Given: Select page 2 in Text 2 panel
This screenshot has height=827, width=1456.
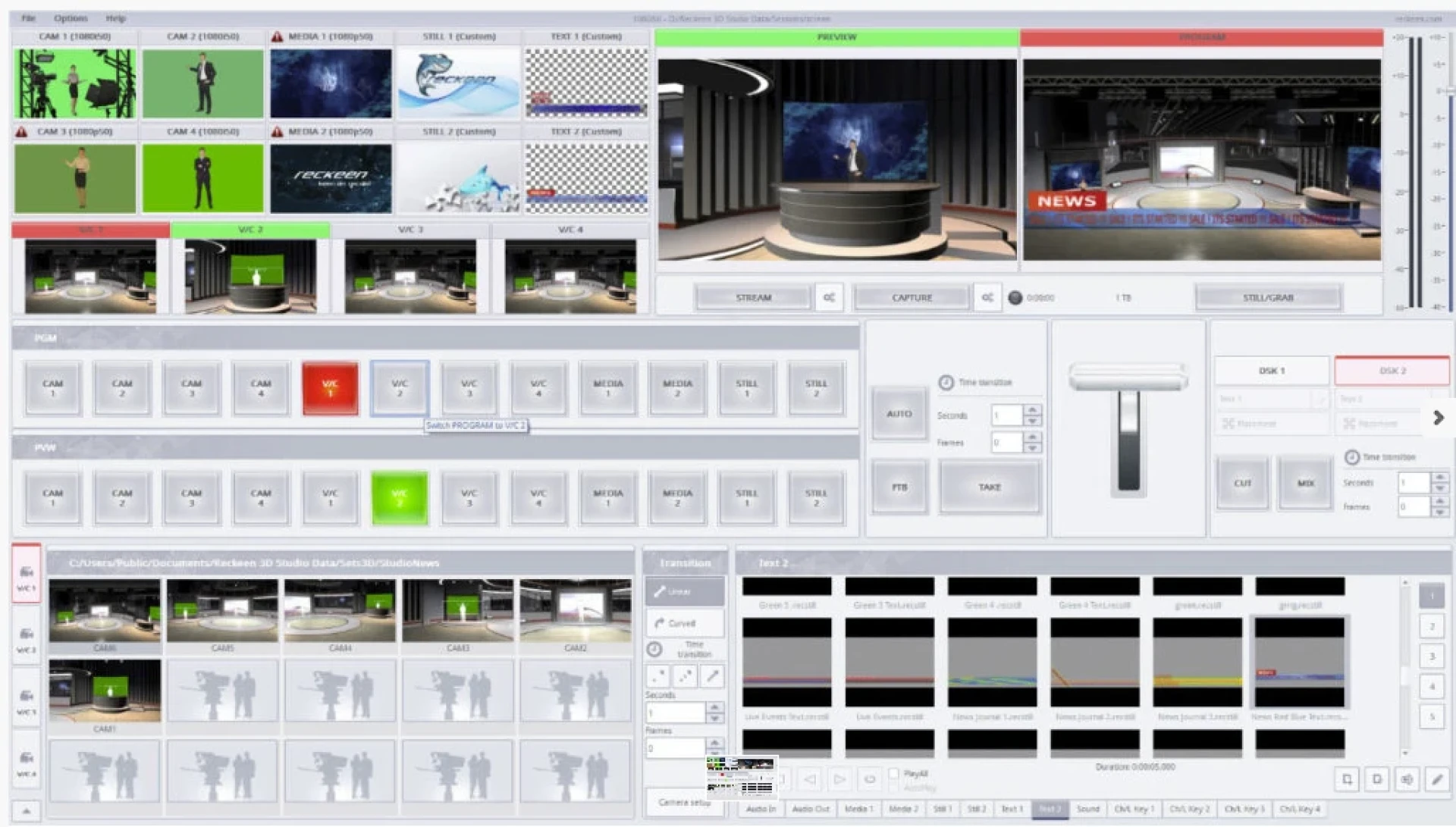Looking at the screenshot, I should pos(1432,626).
